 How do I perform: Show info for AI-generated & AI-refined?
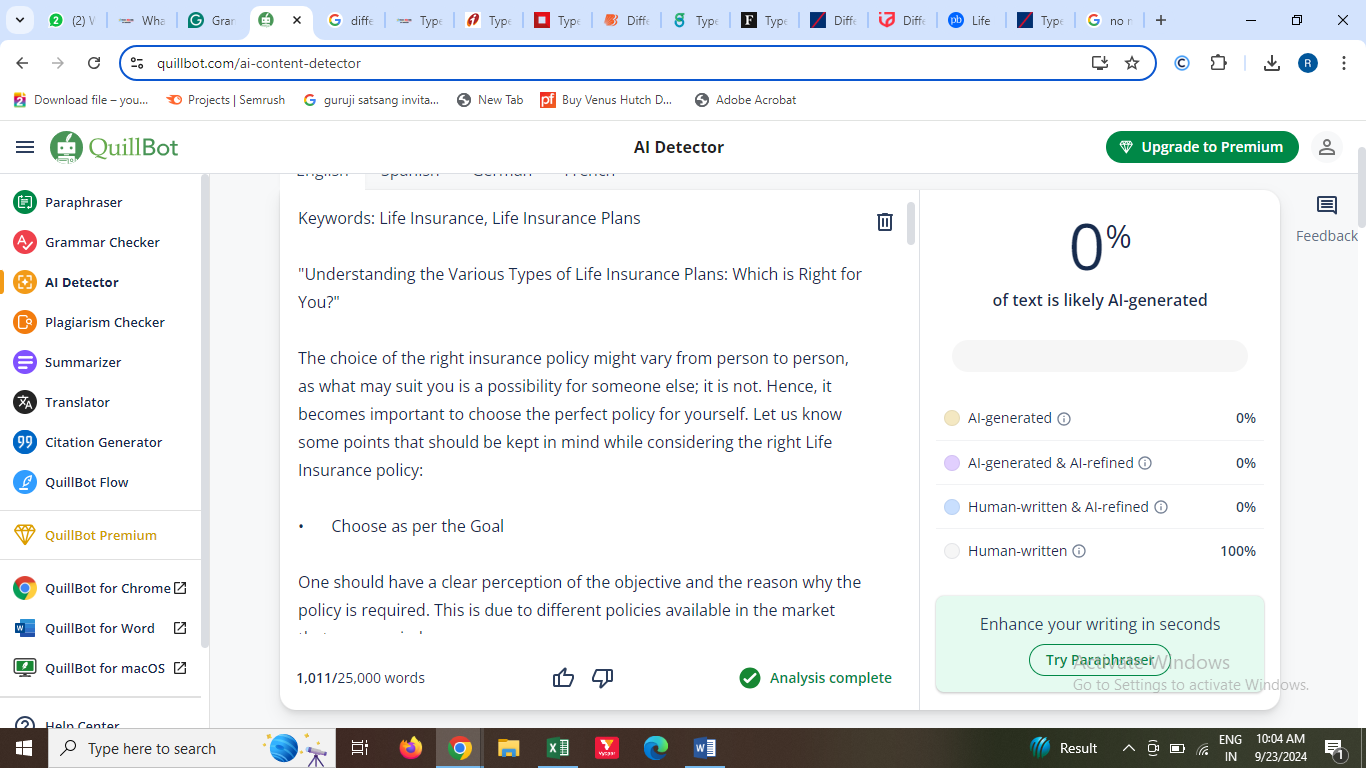coord(1145,463)
